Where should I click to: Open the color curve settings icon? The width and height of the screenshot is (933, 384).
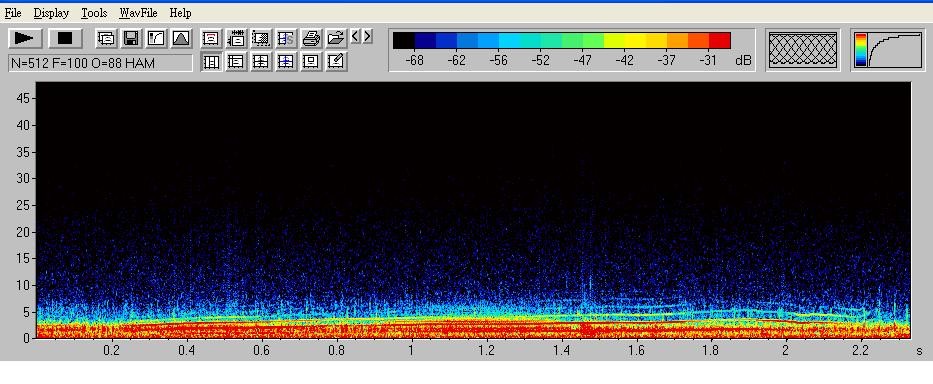tap(156, 39)
